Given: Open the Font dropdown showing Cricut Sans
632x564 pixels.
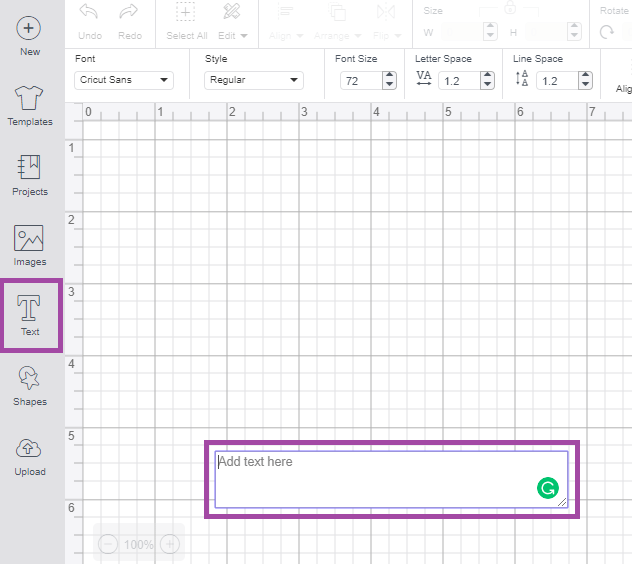Looking at the screenshot, I should point(124,80).
